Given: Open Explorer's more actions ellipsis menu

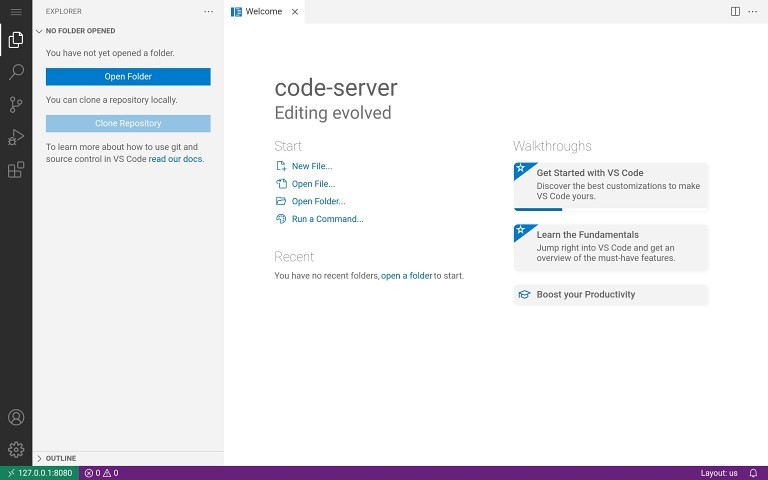Looking at the screenshot, I should [208, 11].
